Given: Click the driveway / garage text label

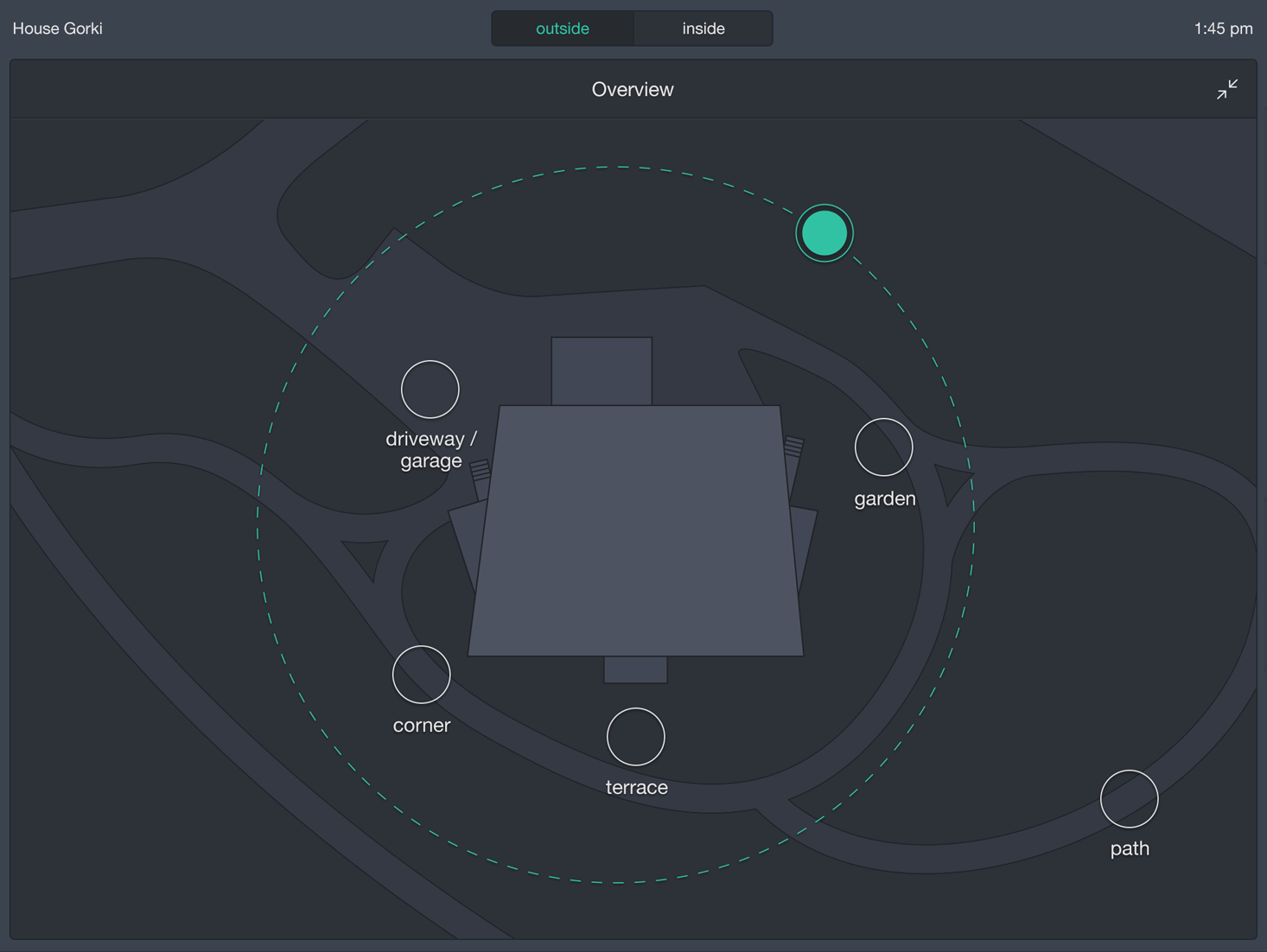Looking at the screenshot, I should [431, 449].
